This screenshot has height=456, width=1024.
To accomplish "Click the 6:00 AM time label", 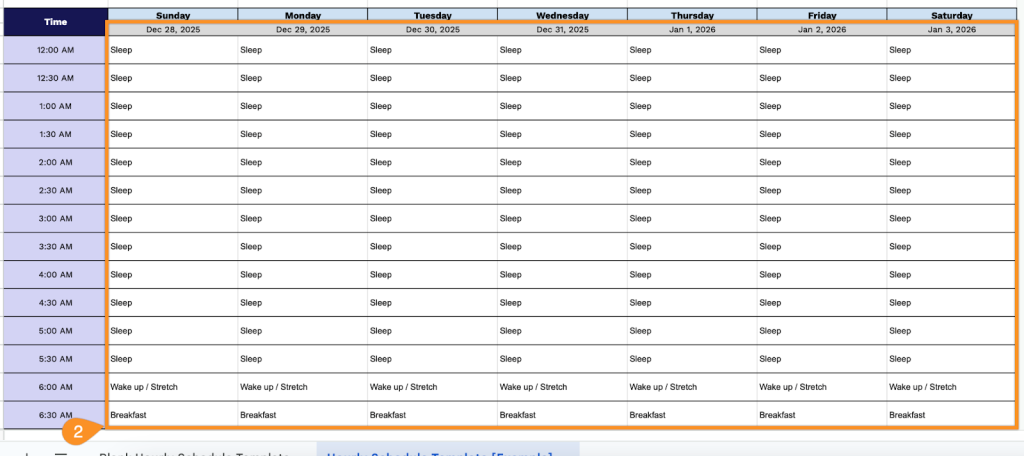I will tap(55, 386).
